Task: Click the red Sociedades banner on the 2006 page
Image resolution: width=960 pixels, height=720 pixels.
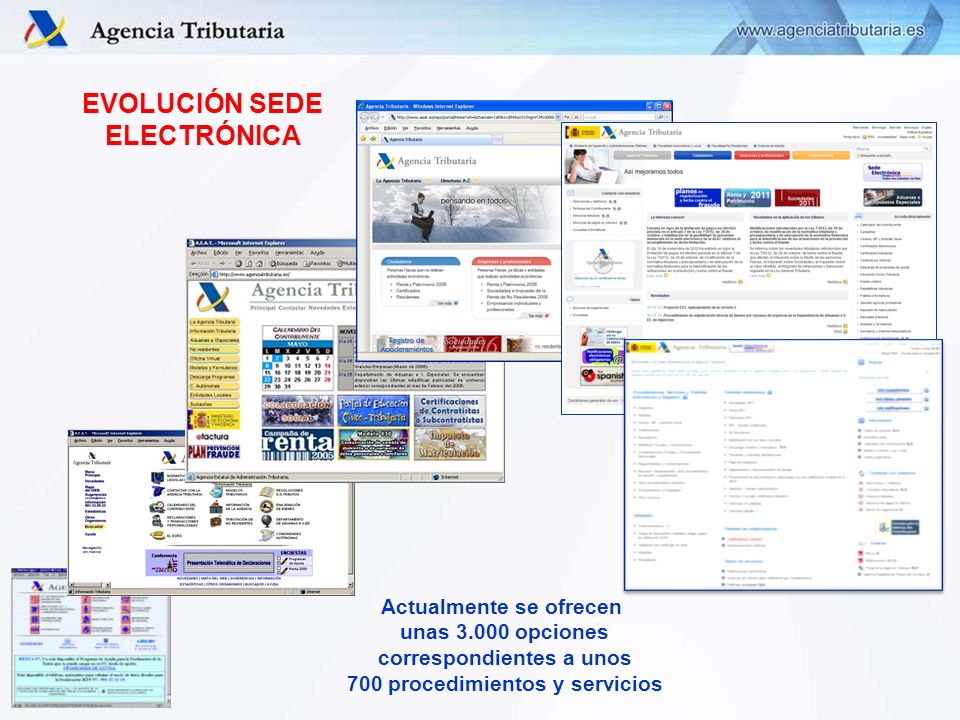Action: (x=473, y=344)
